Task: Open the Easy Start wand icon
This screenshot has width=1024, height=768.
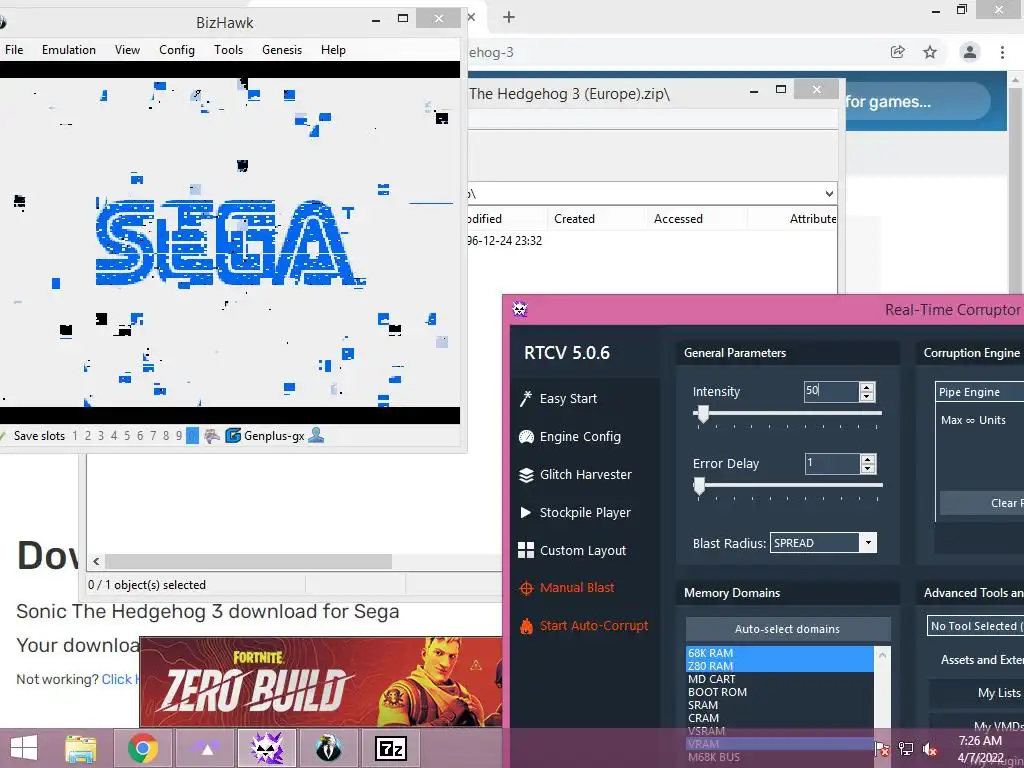Action: coord(526,398)
